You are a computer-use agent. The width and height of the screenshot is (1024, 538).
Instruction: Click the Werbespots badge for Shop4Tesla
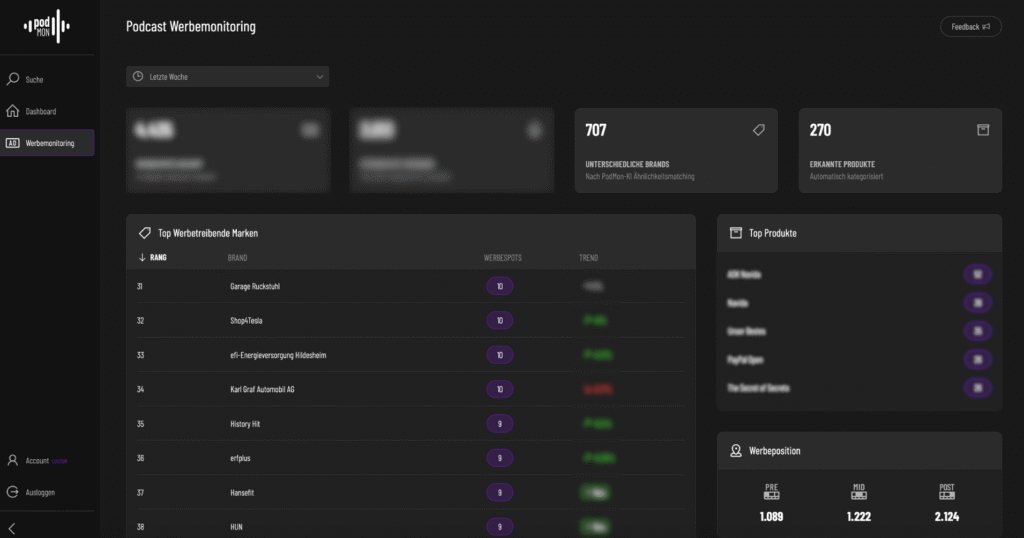(x=499, y=321)
